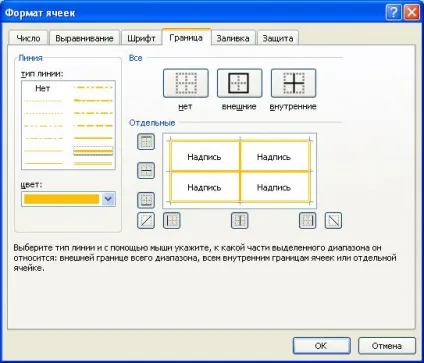Toggle the right border button
The image size is (424, 363).
[307, 220]
